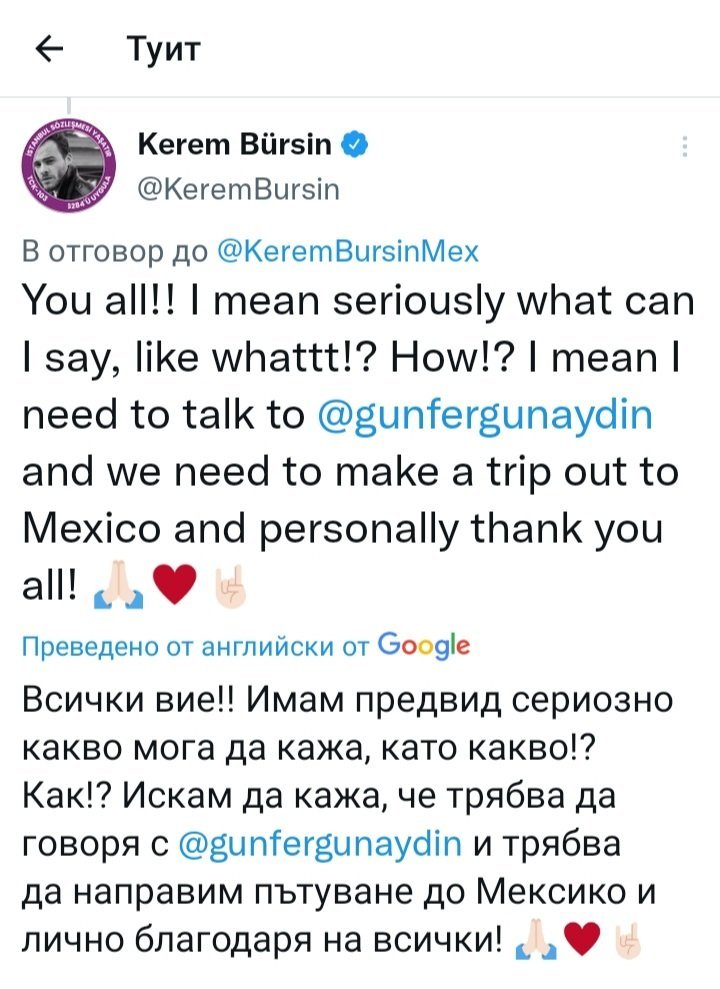720x989 pixels.
Task: Open the @KeremBursinMex reply-to link
Action: pyautogui.click(x=349, y=251)
